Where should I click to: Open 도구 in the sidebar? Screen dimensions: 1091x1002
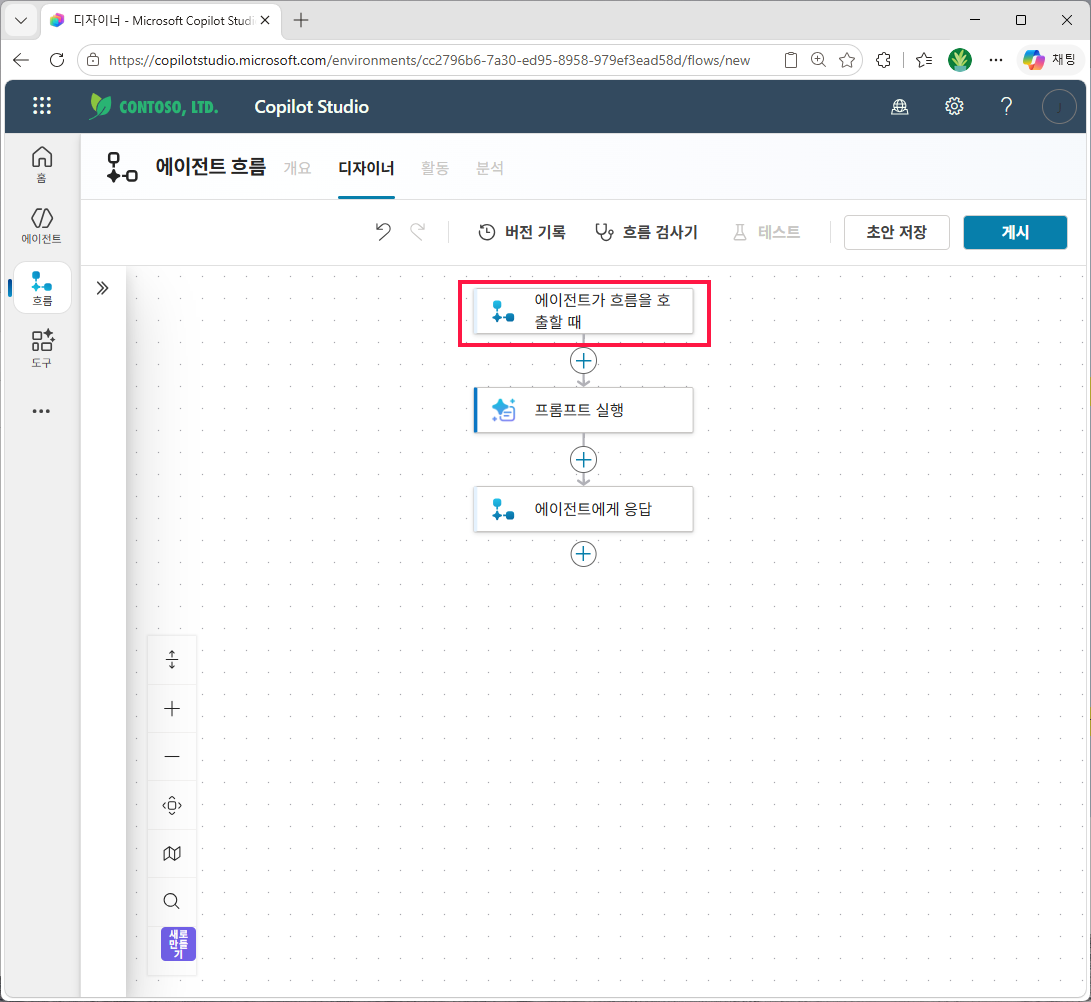42,349
